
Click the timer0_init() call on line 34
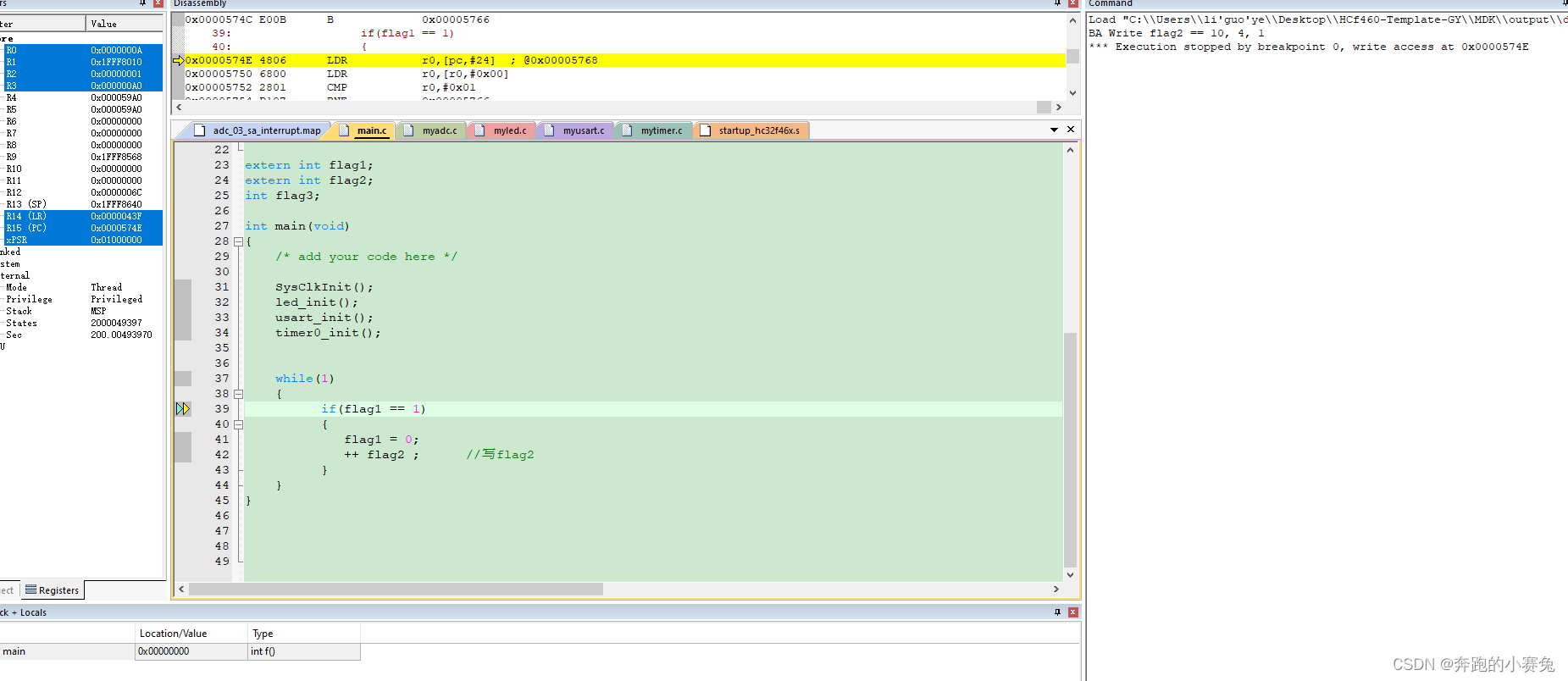pos(328,333)
